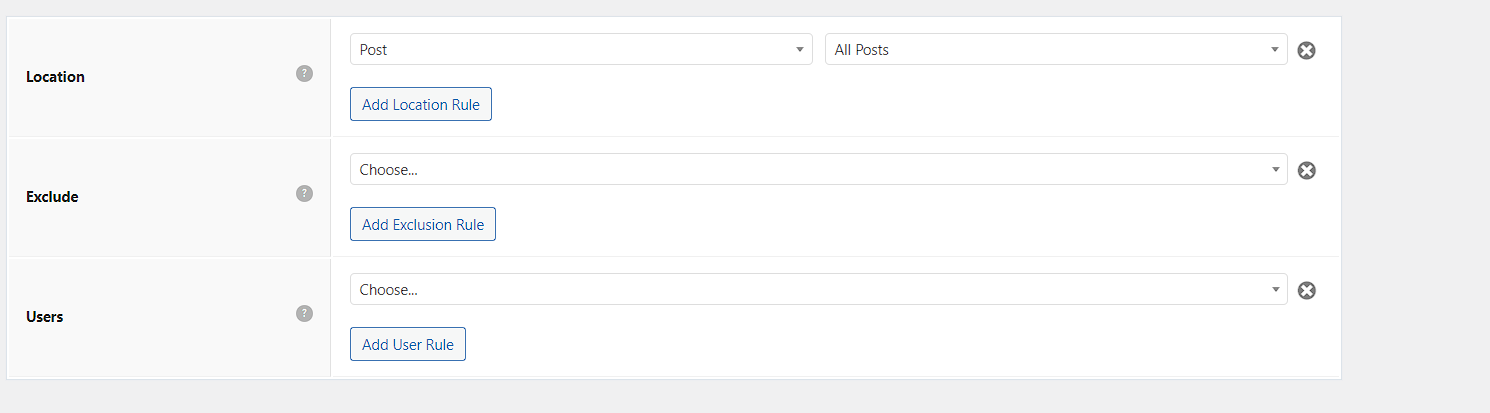Remove the user rule row
Image resolution: width=1490 pixels, height=413 pixels.
1306,290
